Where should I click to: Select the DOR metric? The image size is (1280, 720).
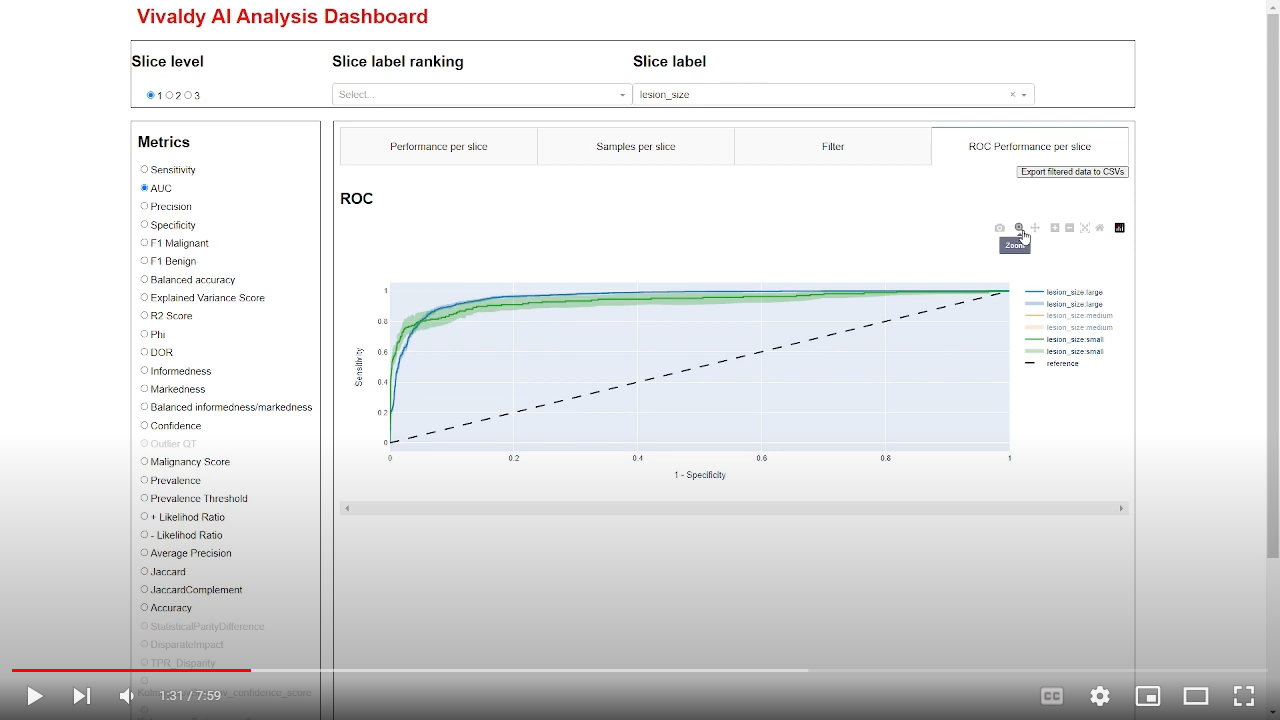click(x=145, y=352)
